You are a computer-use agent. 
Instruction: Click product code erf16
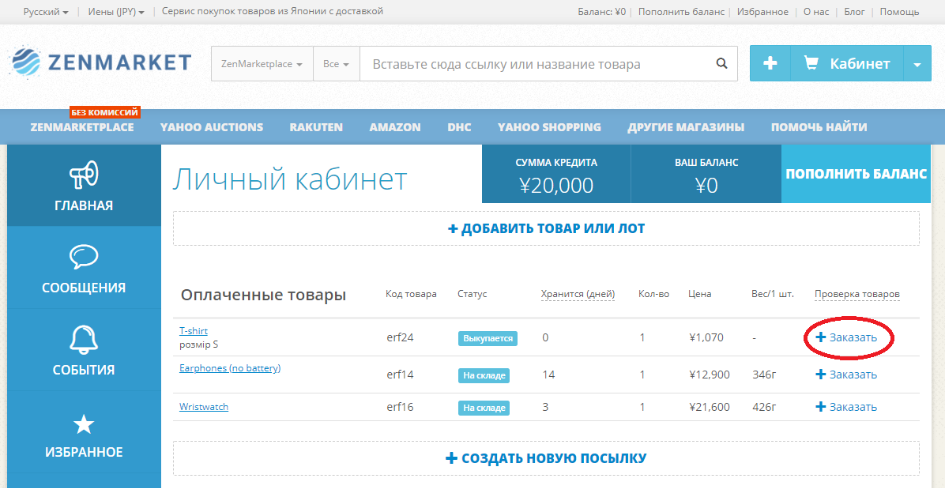(x=400, y=407)
